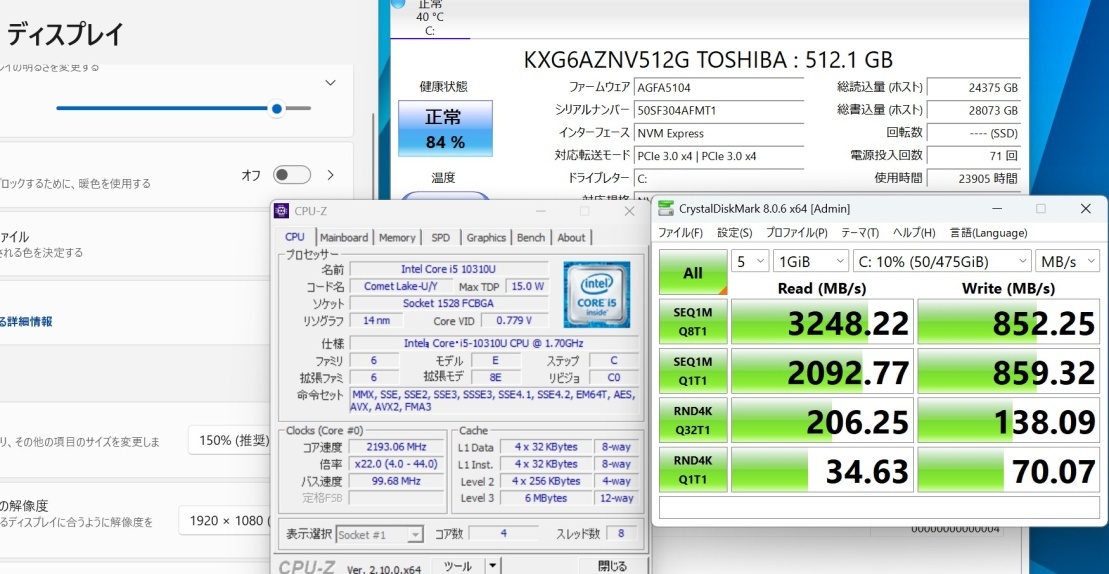The width and height of the screenshot is (1109, 574).
Task: Run all benchmarks with All button
Action: pos(693,272)
